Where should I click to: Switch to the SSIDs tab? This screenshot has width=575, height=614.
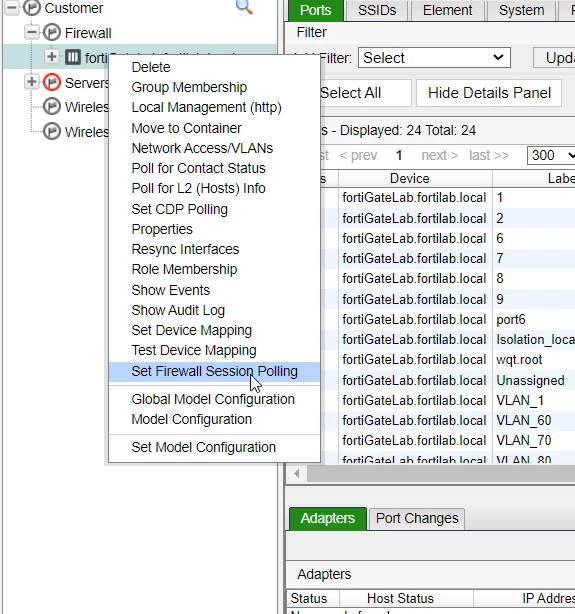click(377, 10)
